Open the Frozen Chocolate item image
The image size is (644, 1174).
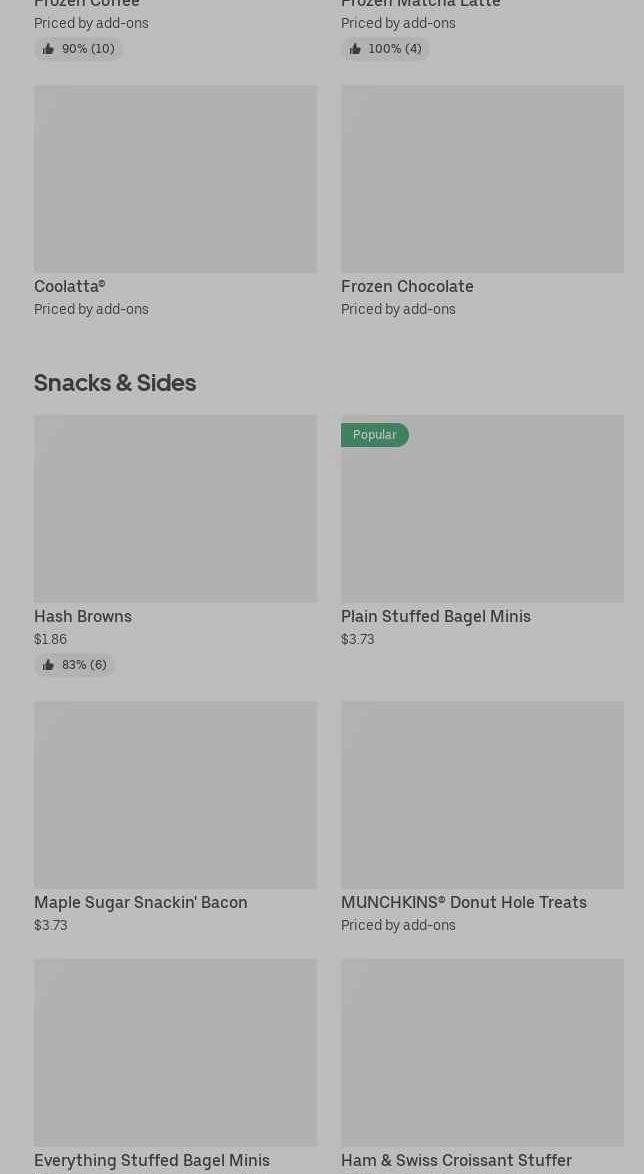click(482, 179)
